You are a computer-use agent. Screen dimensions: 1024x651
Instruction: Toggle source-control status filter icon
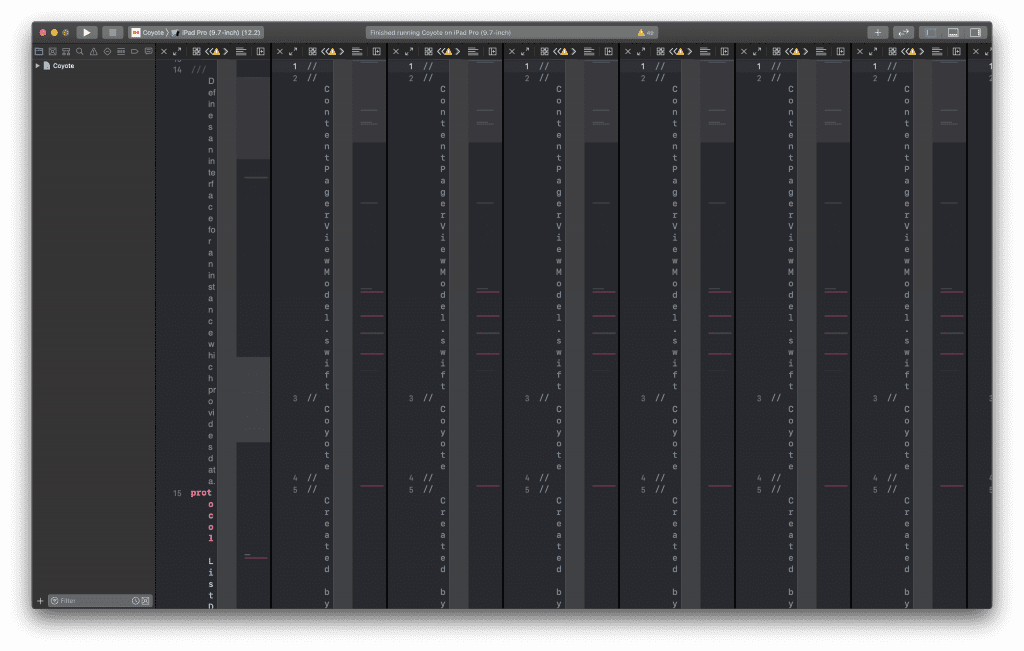coord(146,601)
